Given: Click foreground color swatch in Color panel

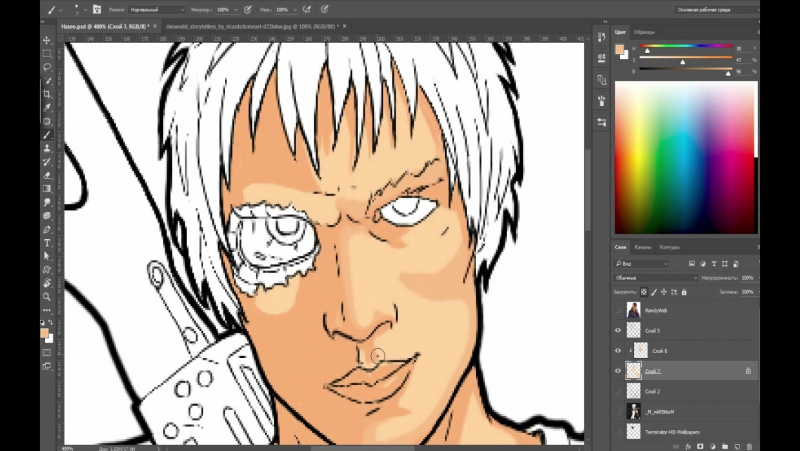Looking at the screenshot, I should (619, 49).
